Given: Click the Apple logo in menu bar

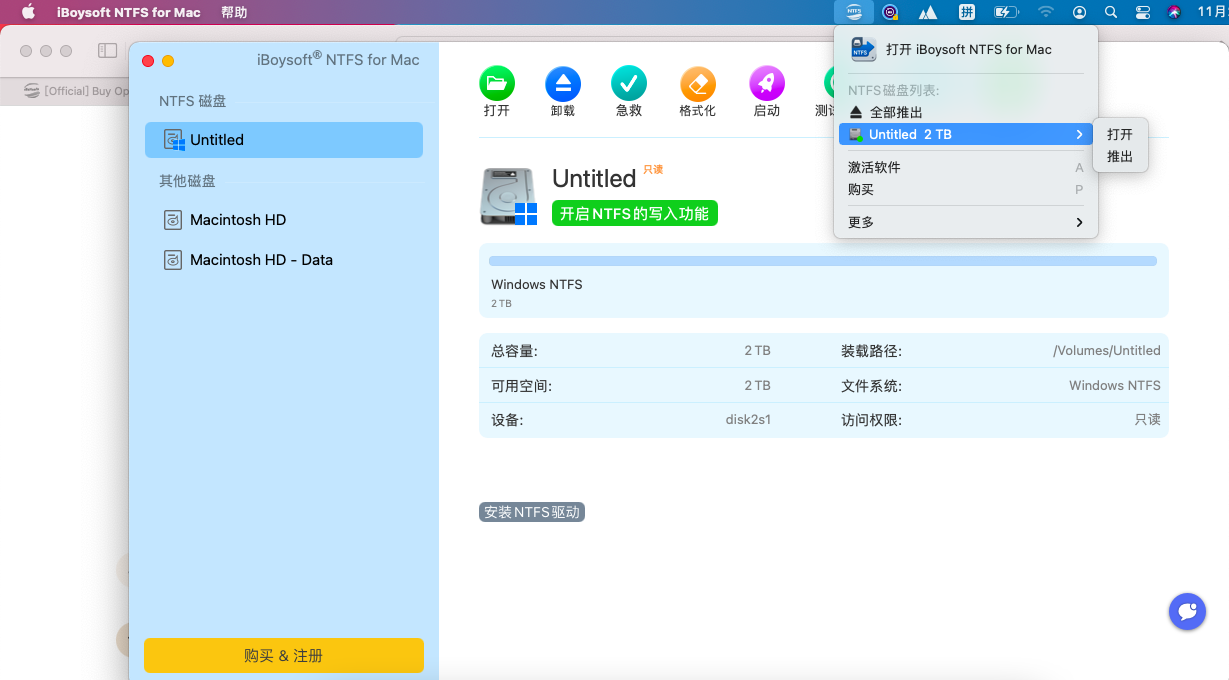Looking at the screenshot, I should point(28,12).
